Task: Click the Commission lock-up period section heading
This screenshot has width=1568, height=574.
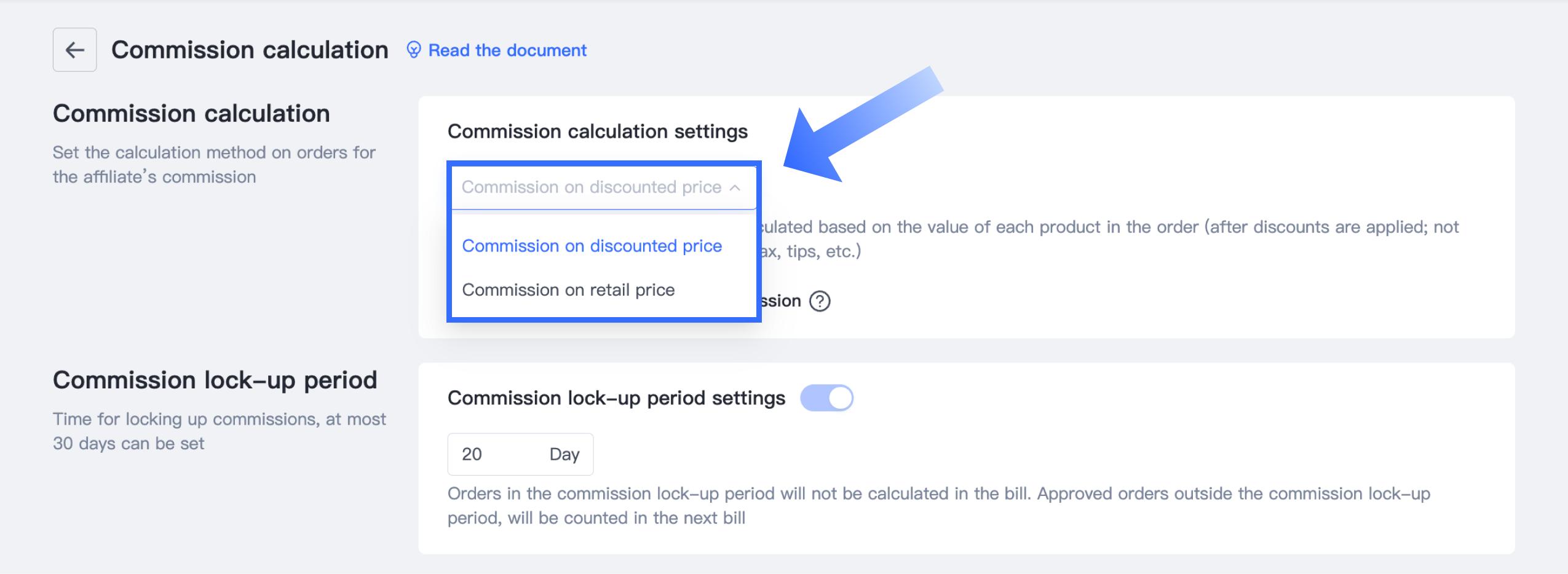Action: click(x=215, y=380)
